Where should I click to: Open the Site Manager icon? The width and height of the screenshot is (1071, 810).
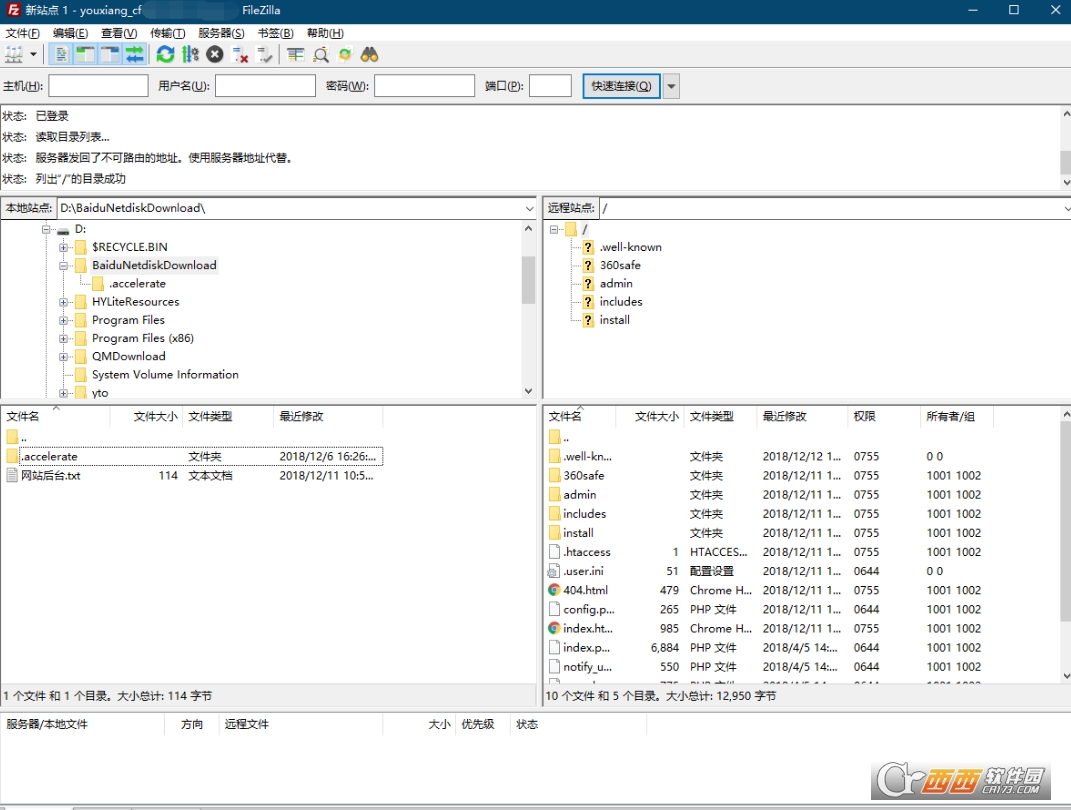point(14,55)
